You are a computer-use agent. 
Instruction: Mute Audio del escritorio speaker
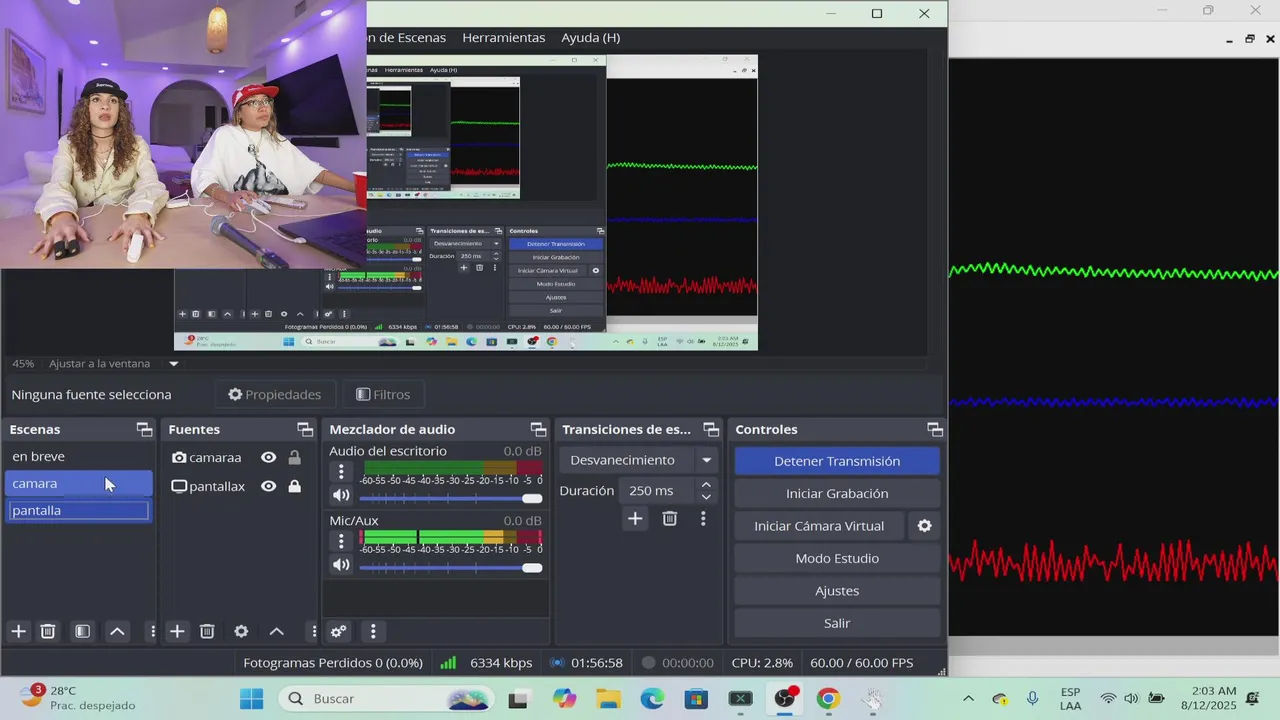341,496
